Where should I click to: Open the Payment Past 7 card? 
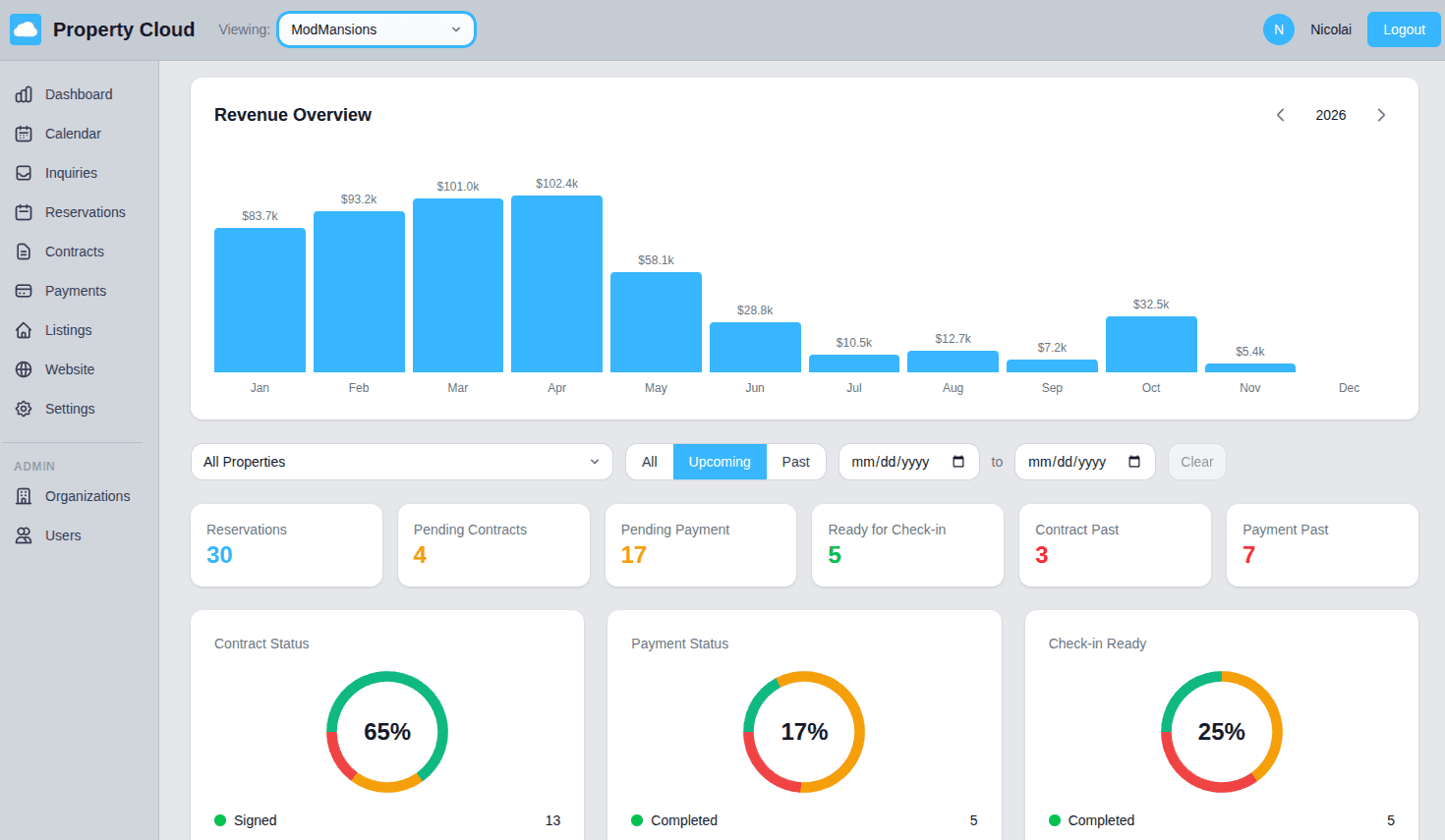pos(1322,545)
